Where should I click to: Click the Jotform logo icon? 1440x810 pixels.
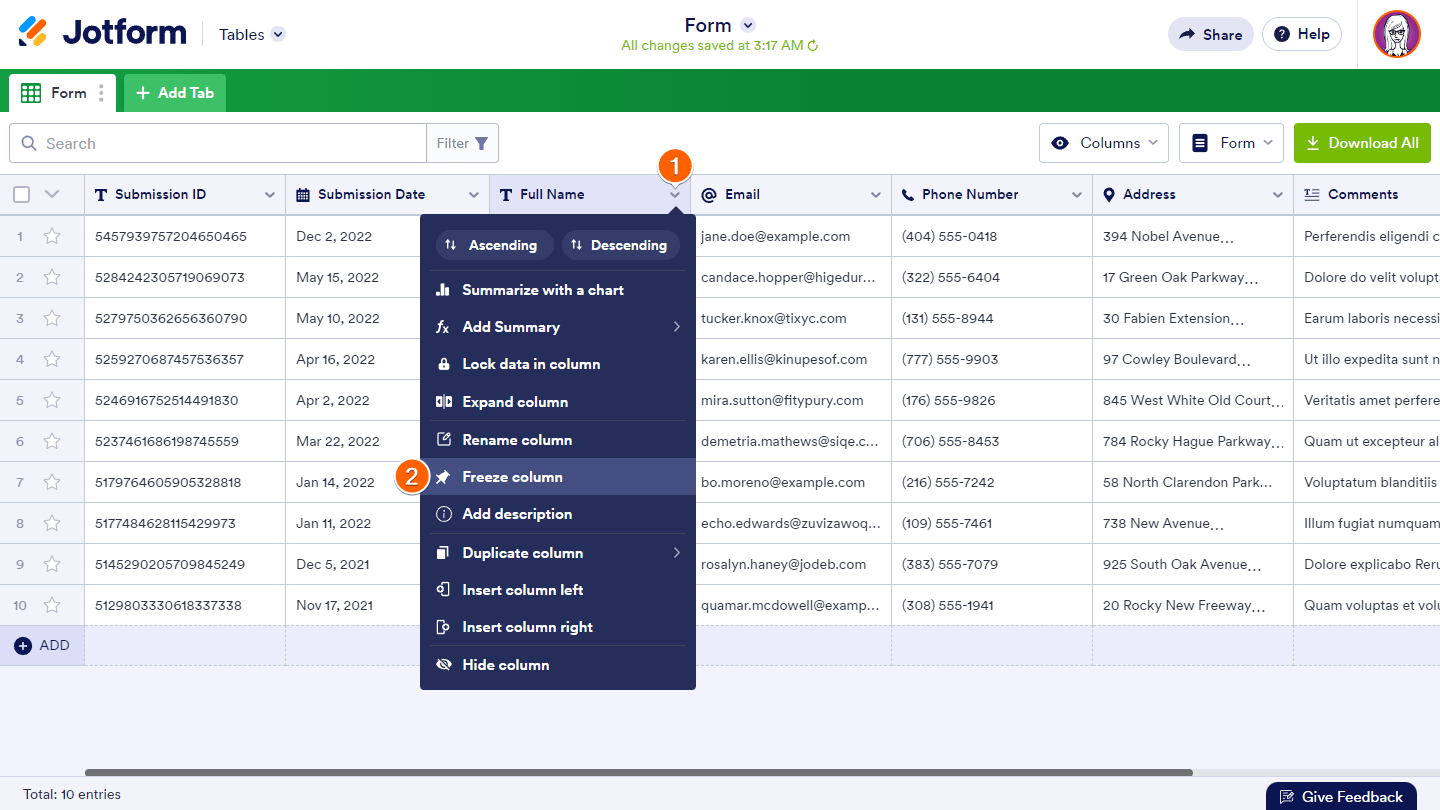tap(33, 33)
